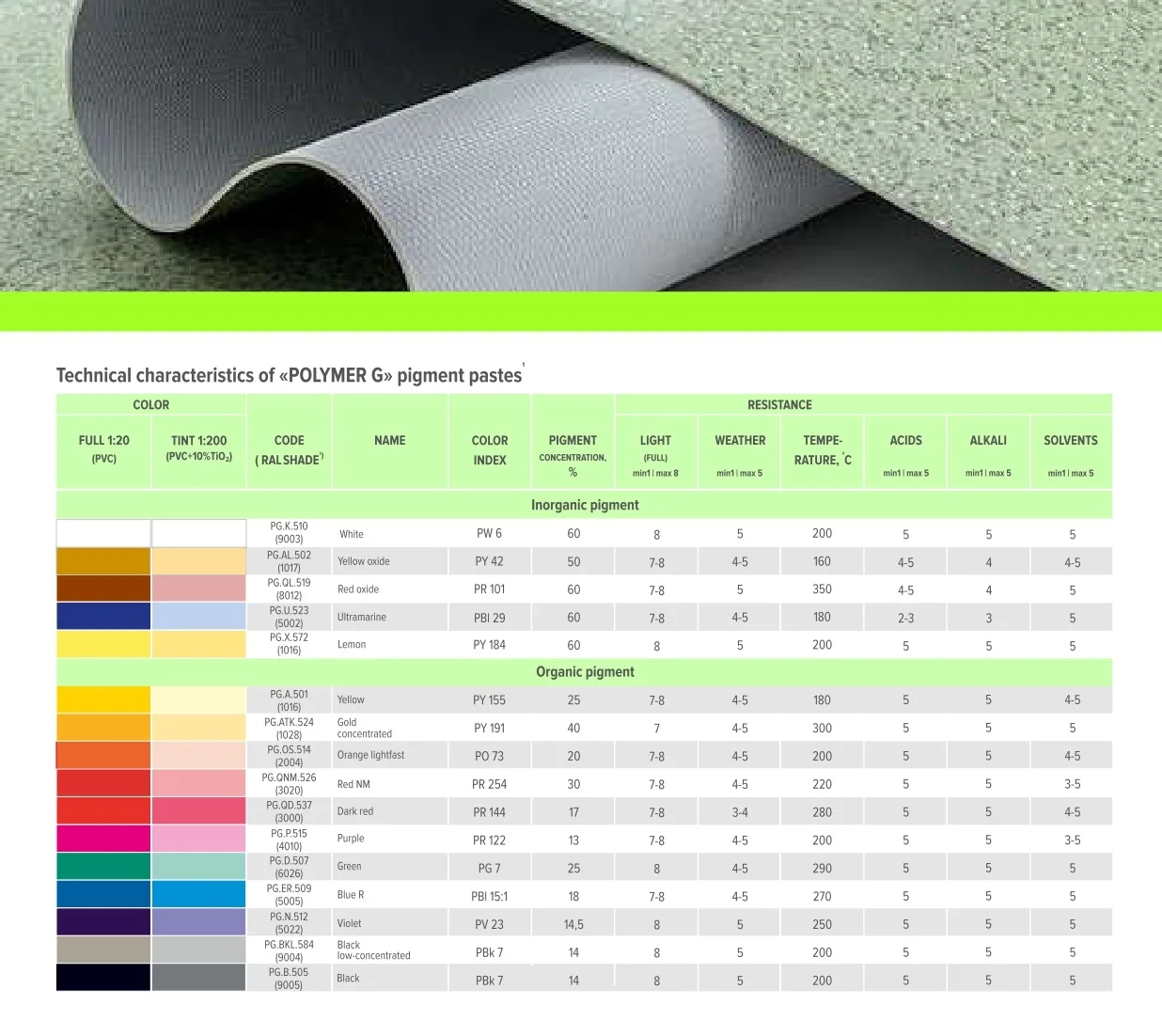Image resolution: width=1162 pixels, height=1036 pixels.
Task: Click the color index PY 155 cell
Action: (489, 699)
